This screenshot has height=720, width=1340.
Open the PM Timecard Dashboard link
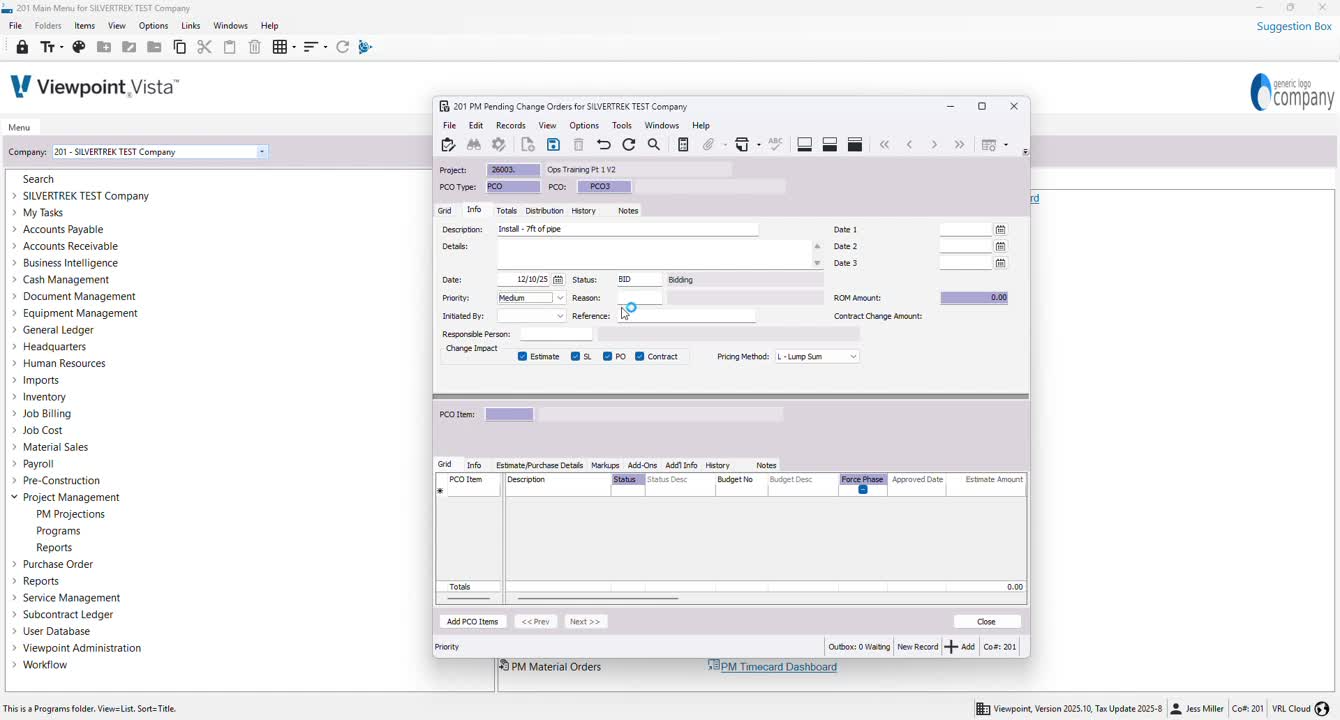click(779, 667)
